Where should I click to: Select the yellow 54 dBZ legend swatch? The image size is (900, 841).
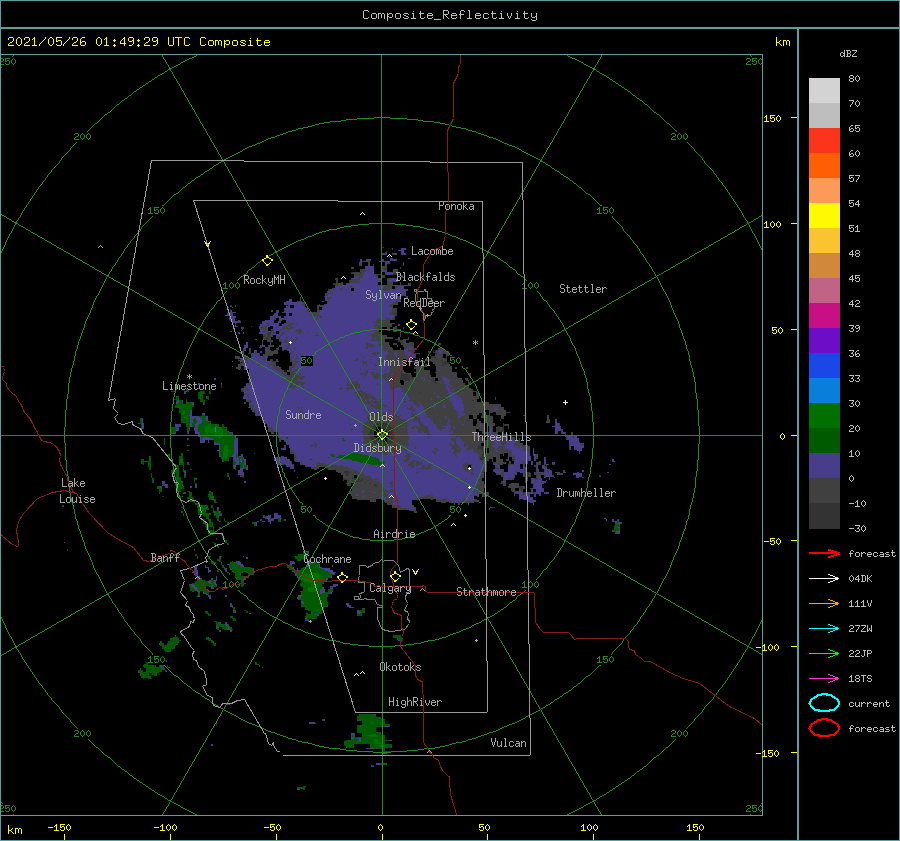[824, 215]
